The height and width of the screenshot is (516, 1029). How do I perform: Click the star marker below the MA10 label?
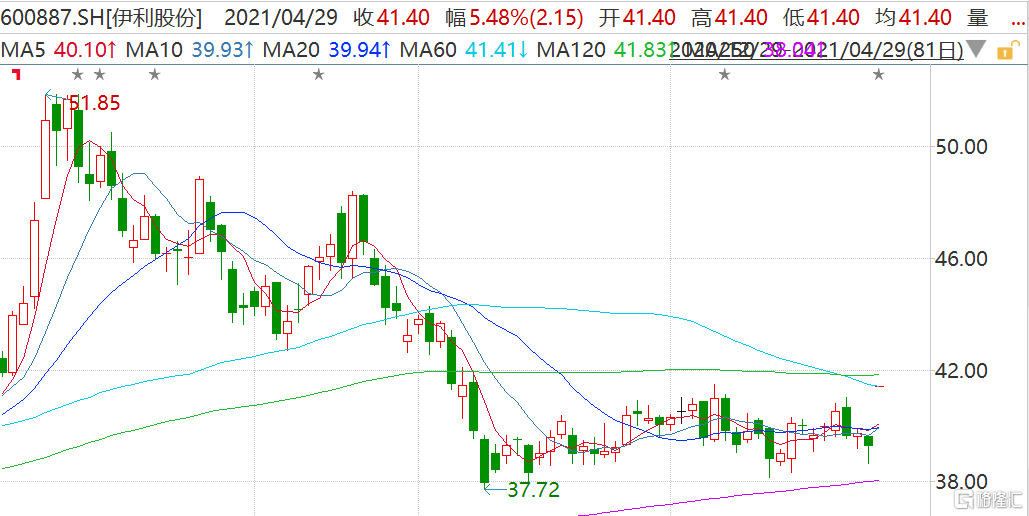click(154, 74)
